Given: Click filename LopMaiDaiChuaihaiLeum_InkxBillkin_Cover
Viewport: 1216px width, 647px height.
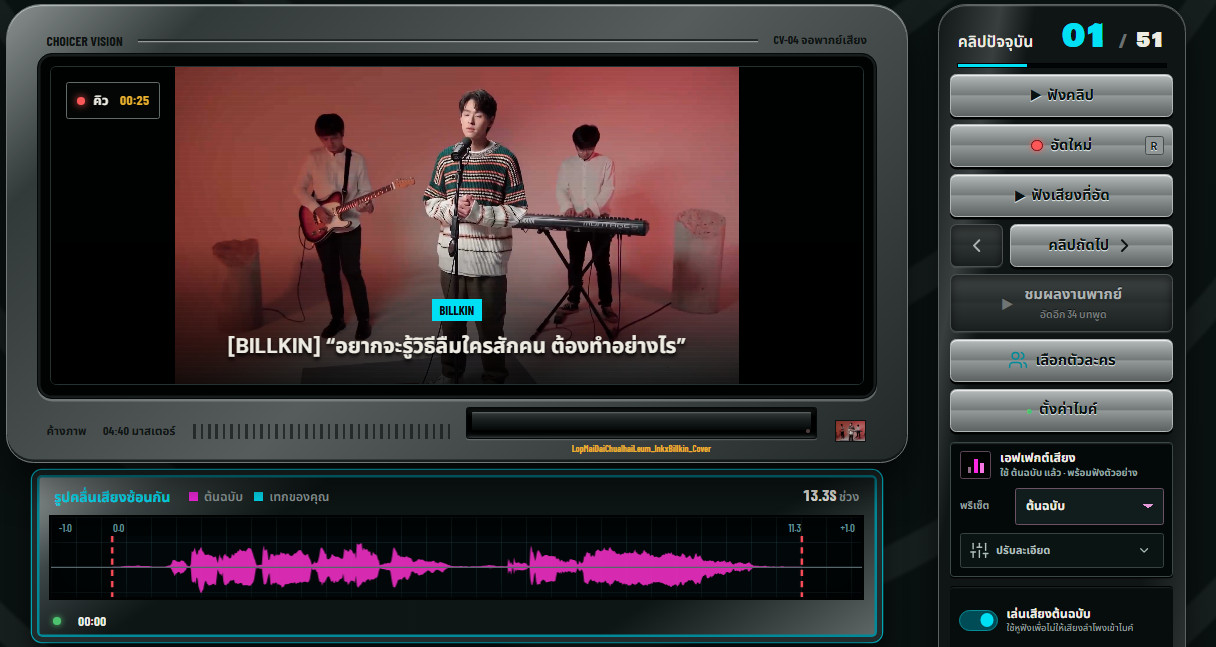Looking at the screenshot, I should 641,449.
